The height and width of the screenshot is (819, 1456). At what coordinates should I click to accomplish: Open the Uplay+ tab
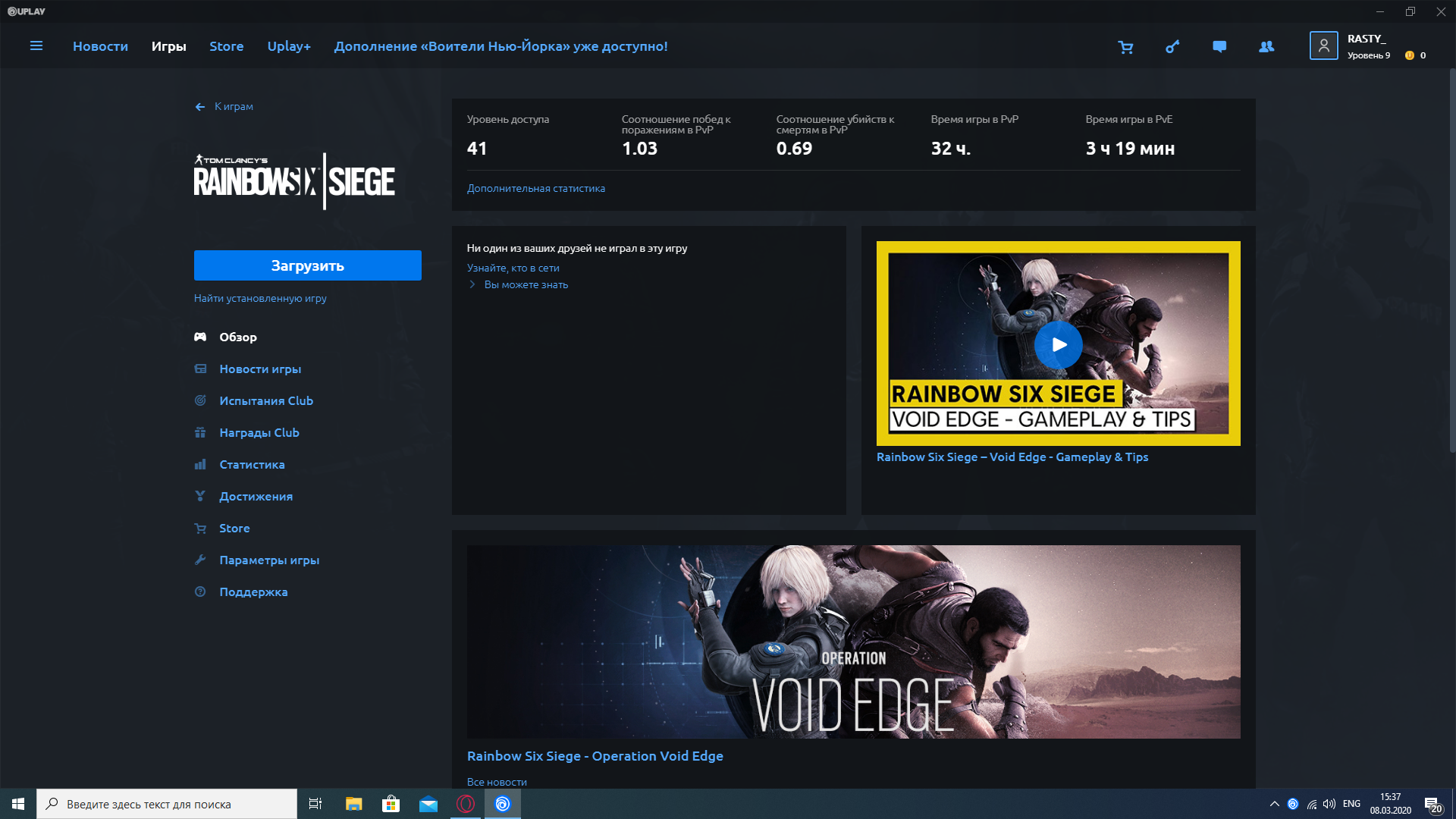point(289,46)
